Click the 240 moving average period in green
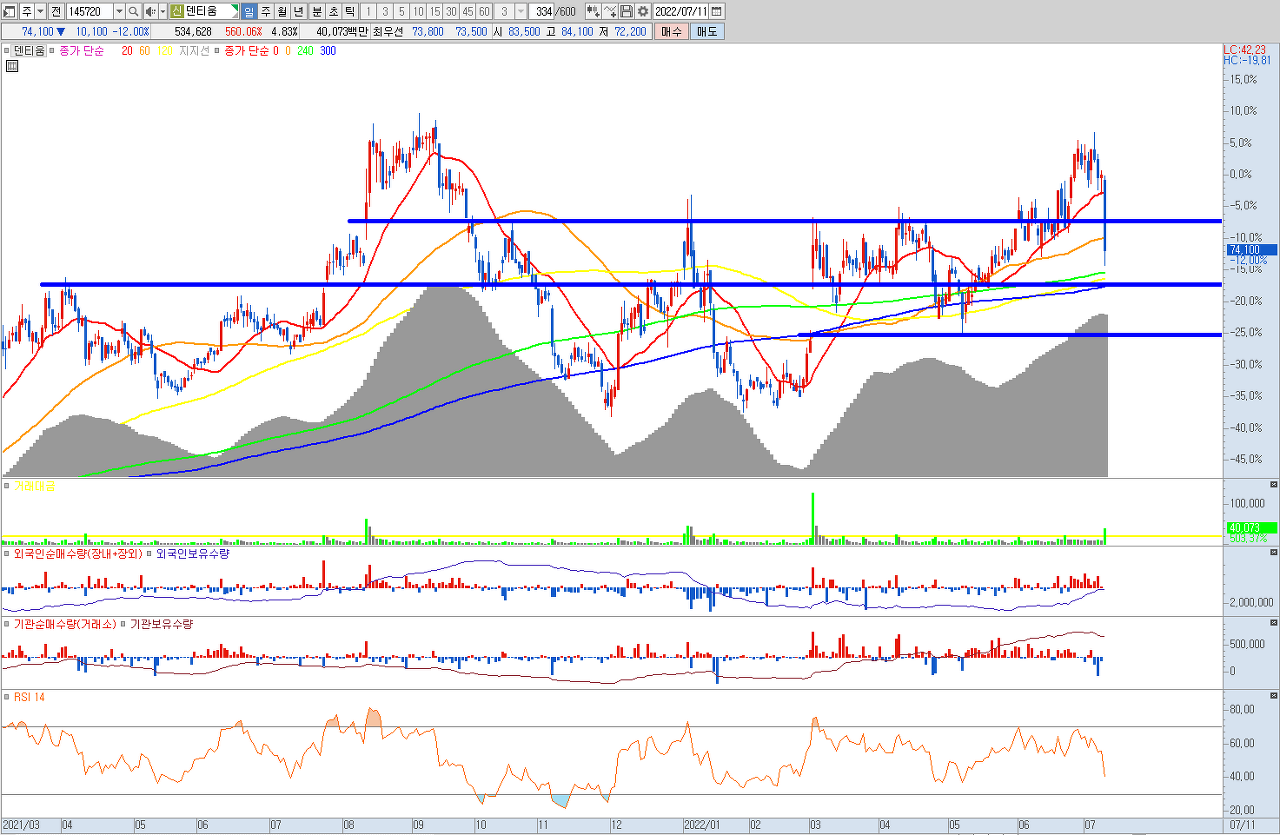Screen dimensions: 1280x835 pyautogui.click(x=307, y=50)
